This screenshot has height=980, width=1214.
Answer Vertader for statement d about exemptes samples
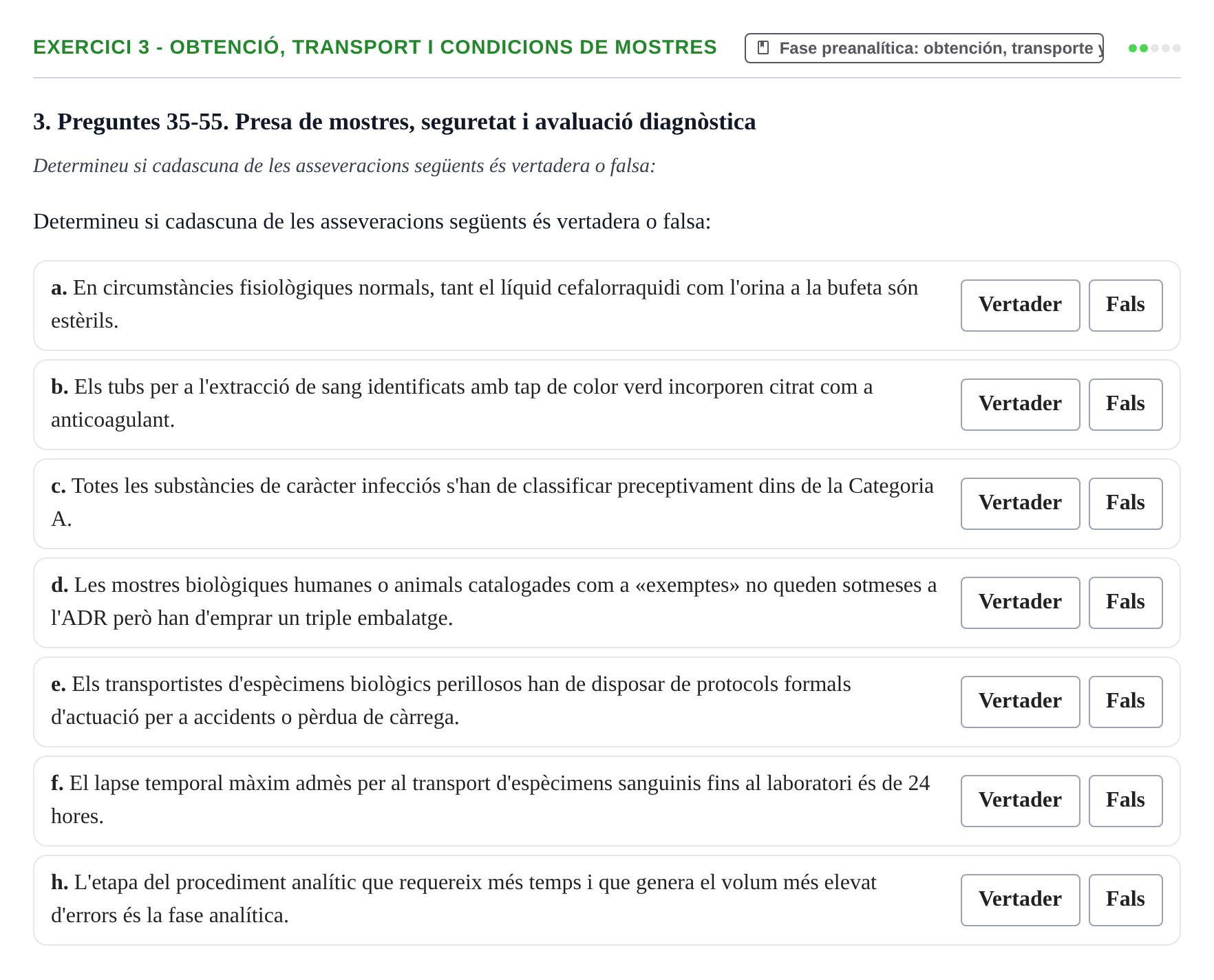tap(1020, 603)
